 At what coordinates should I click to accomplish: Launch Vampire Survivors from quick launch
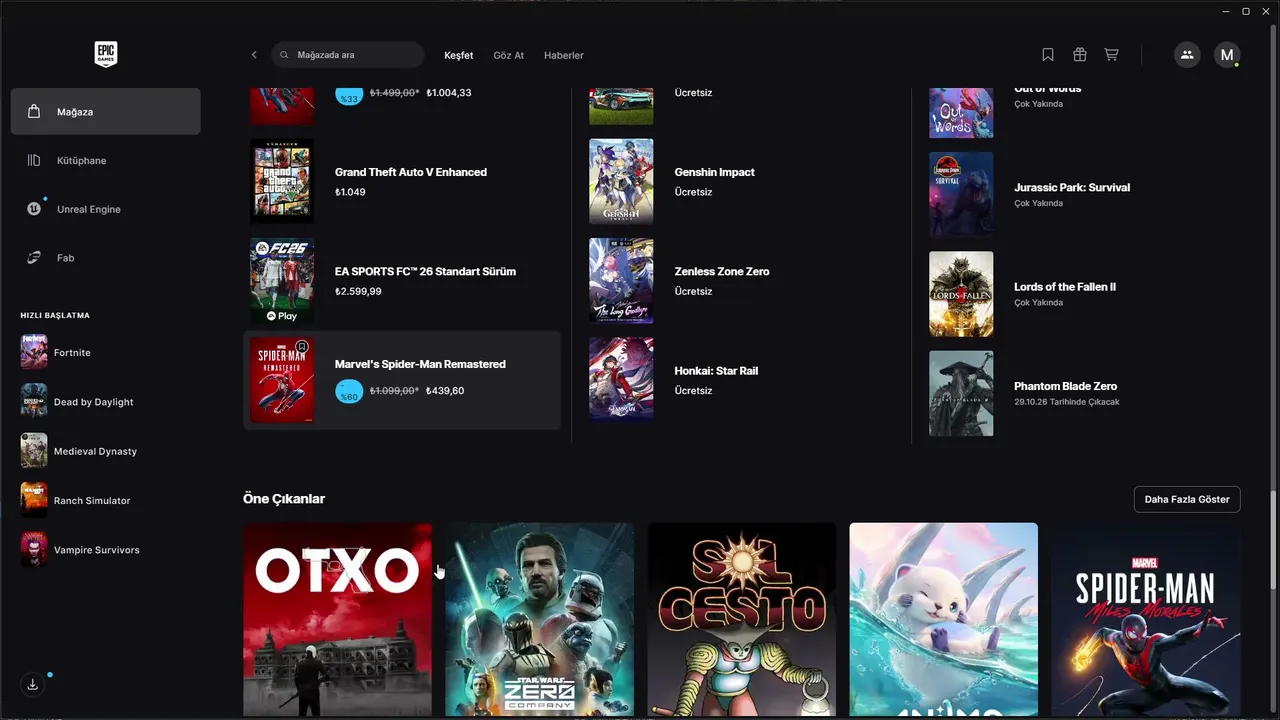pos(105,550)
